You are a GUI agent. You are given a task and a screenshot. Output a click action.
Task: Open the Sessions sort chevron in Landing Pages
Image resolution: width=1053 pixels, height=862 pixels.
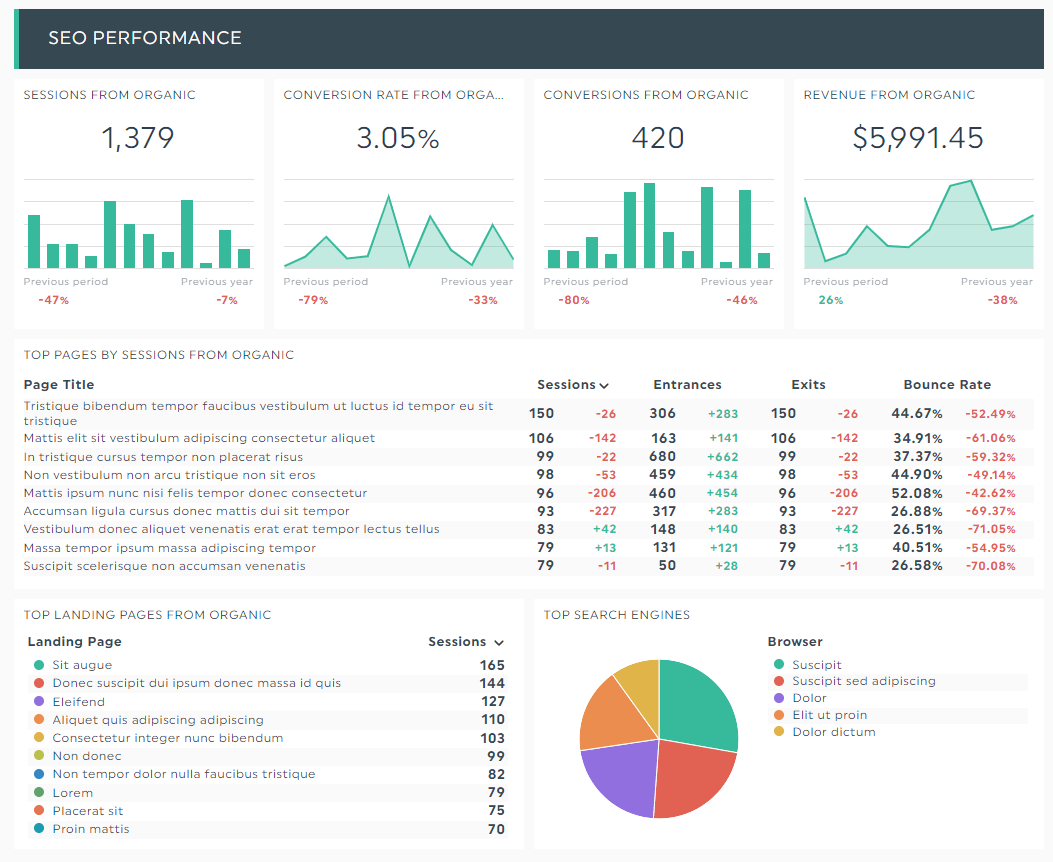point(497,641)
